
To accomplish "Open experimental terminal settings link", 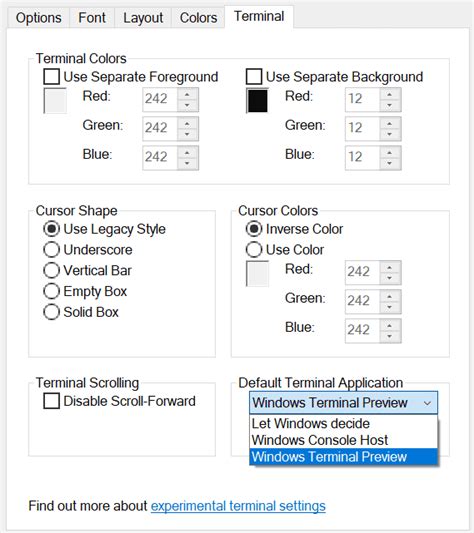I will tap(238, 506).
